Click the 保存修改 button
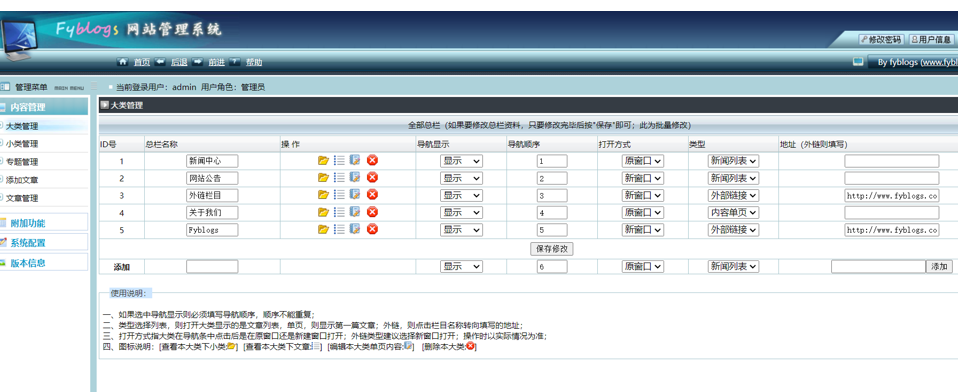The width and height of the screenshot is (958, 392). (x=552, y=249)
